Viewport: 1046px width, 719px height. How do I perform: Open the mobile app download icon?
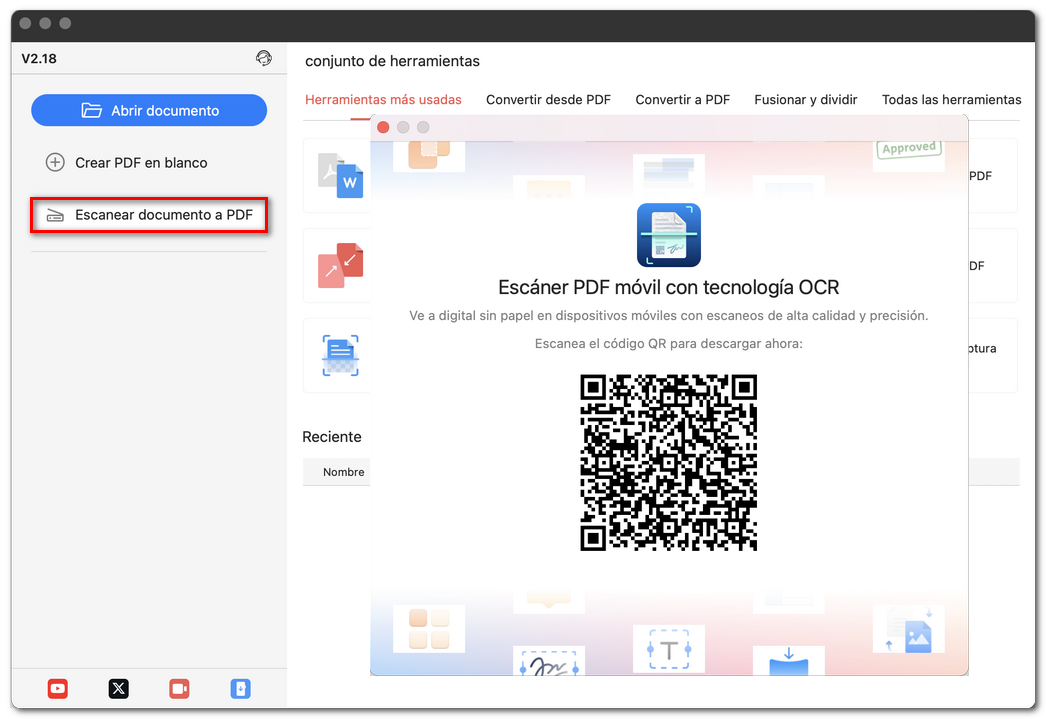240,689
